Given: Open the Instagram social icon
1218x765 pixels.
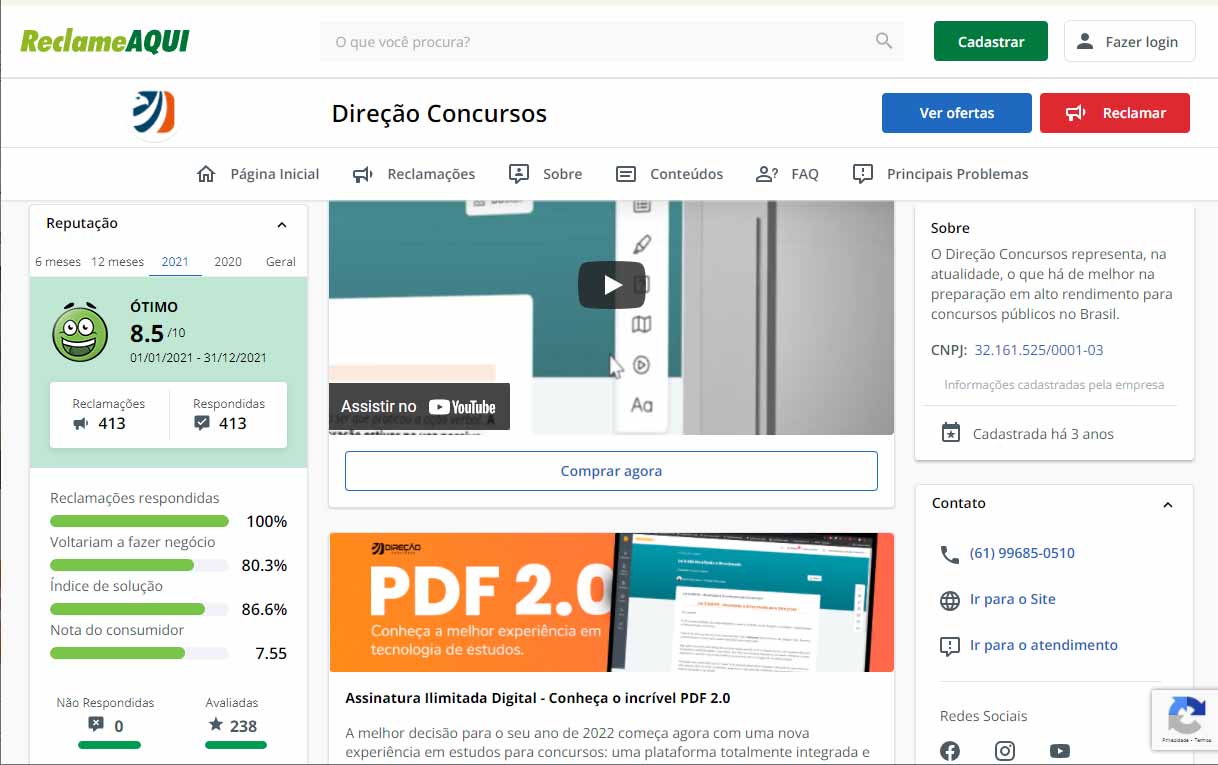Looking at the screenshot, I should point(1005,751).
